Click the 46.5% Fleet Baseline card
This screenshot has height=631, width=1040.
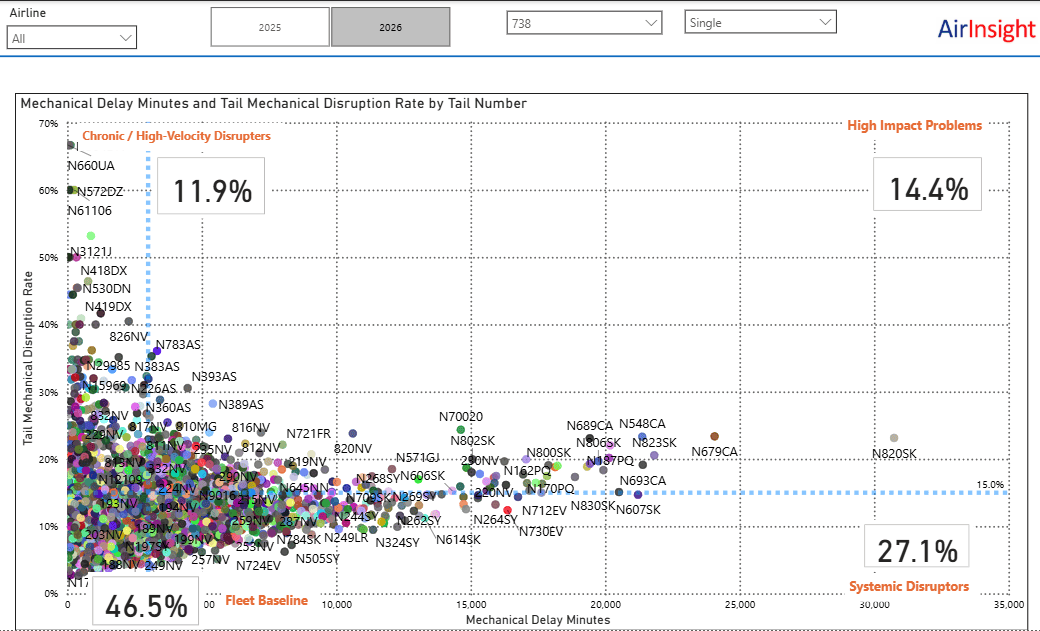[146, 600]
